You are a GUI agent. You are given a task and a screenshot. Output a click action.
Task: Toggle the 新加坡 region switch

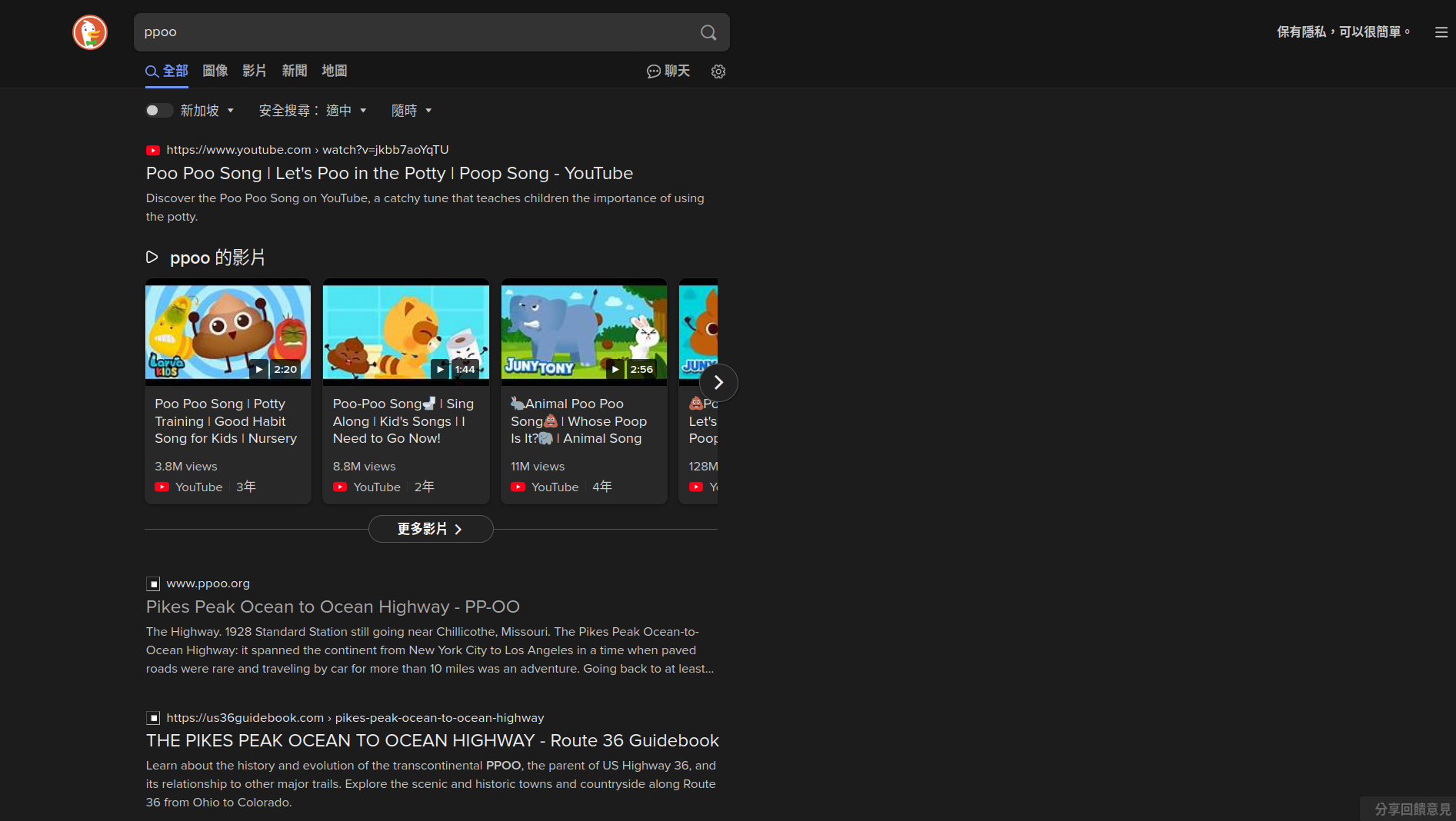click(158, 111)
